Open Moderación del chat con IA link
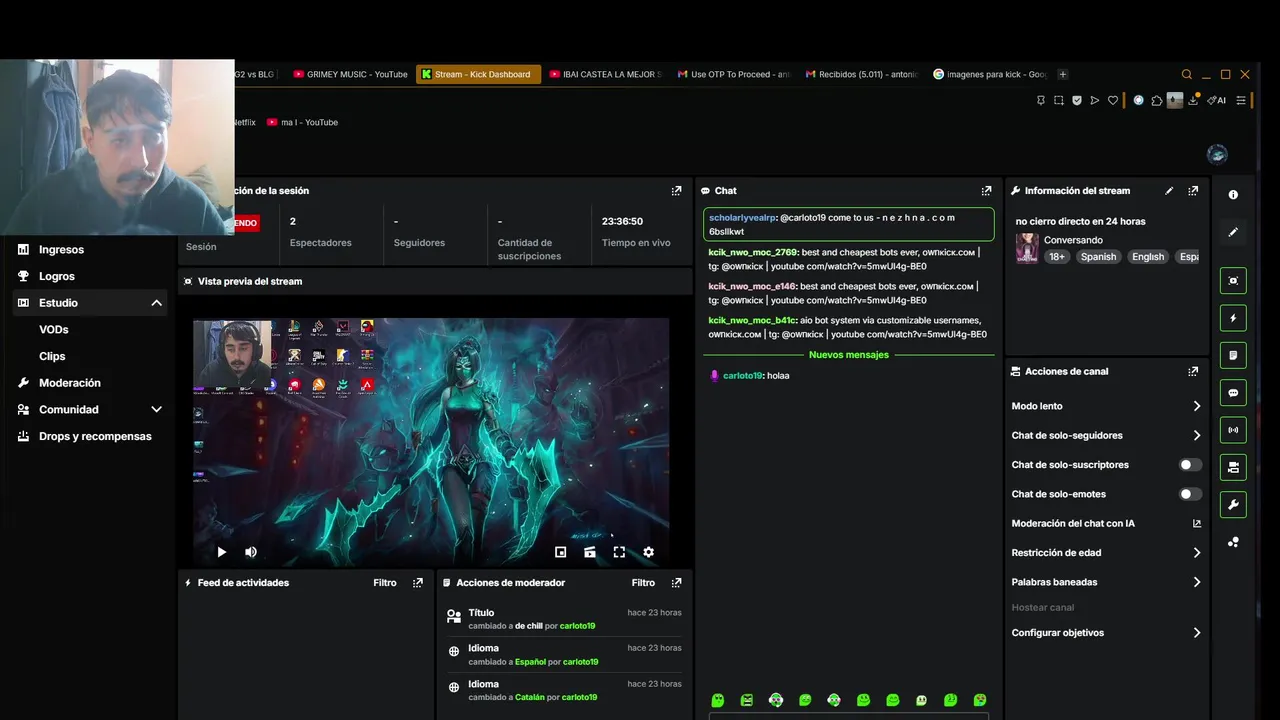Viewport: 1280px width, 720px height. pyautogui.click(x=1106, y=523)
